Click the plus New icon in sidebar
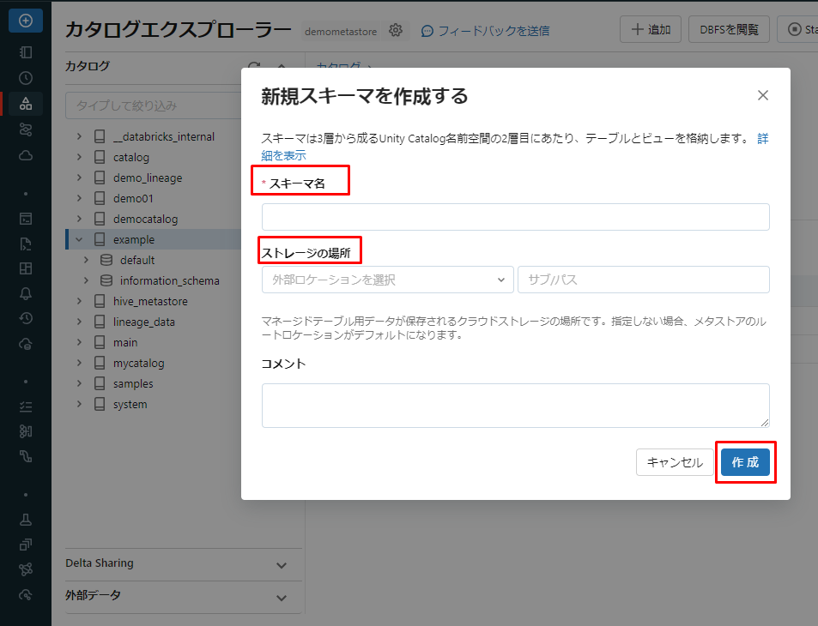 coord(26,20)
